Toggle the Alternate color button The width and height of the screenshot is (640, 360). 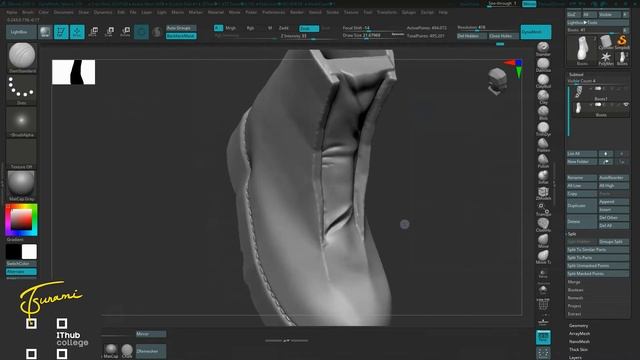[21, 272]
